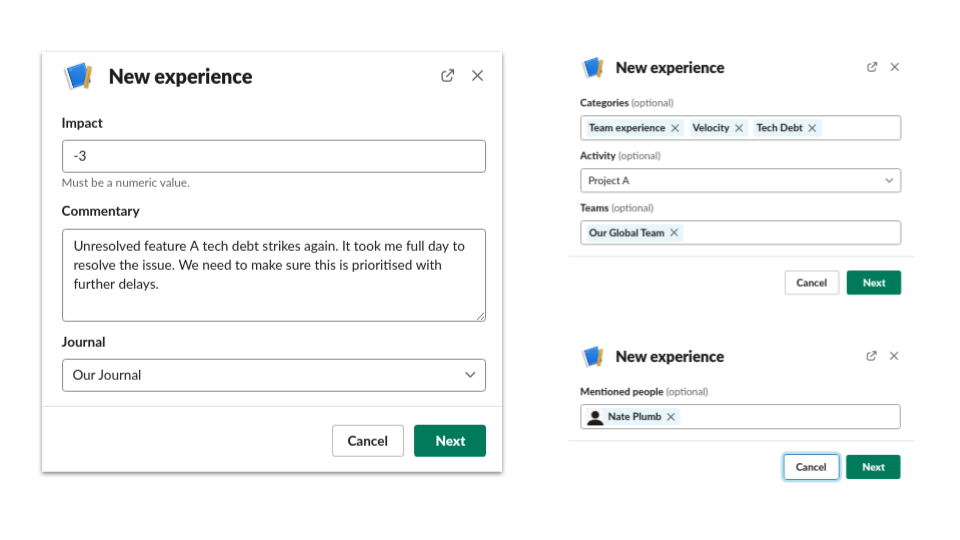Screen dimensions: 960x540
Task: Open the Activity dropdown showing Project A
Action: click(740, 181)
